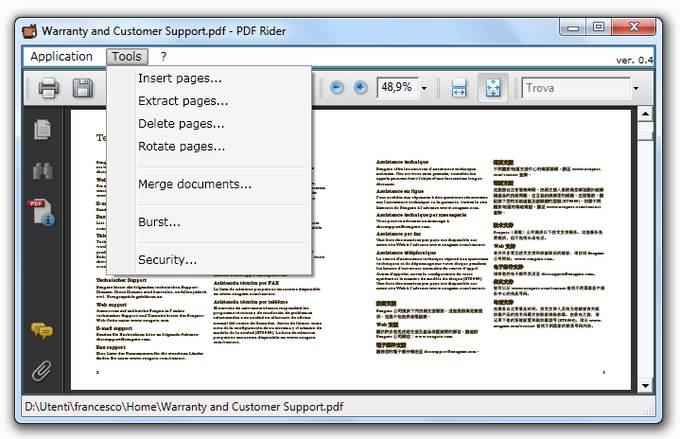Click the Print toolbar icon
Screen dimensions: 680x439
pyautogui.click(x=49, y=88)
